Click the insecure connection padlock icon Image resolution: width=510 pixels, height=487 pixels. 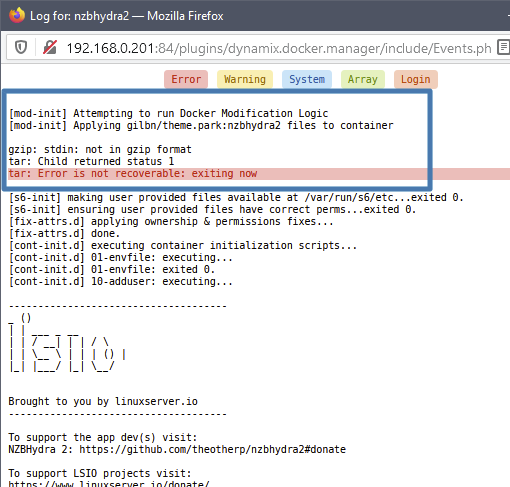tap(50, 47)
